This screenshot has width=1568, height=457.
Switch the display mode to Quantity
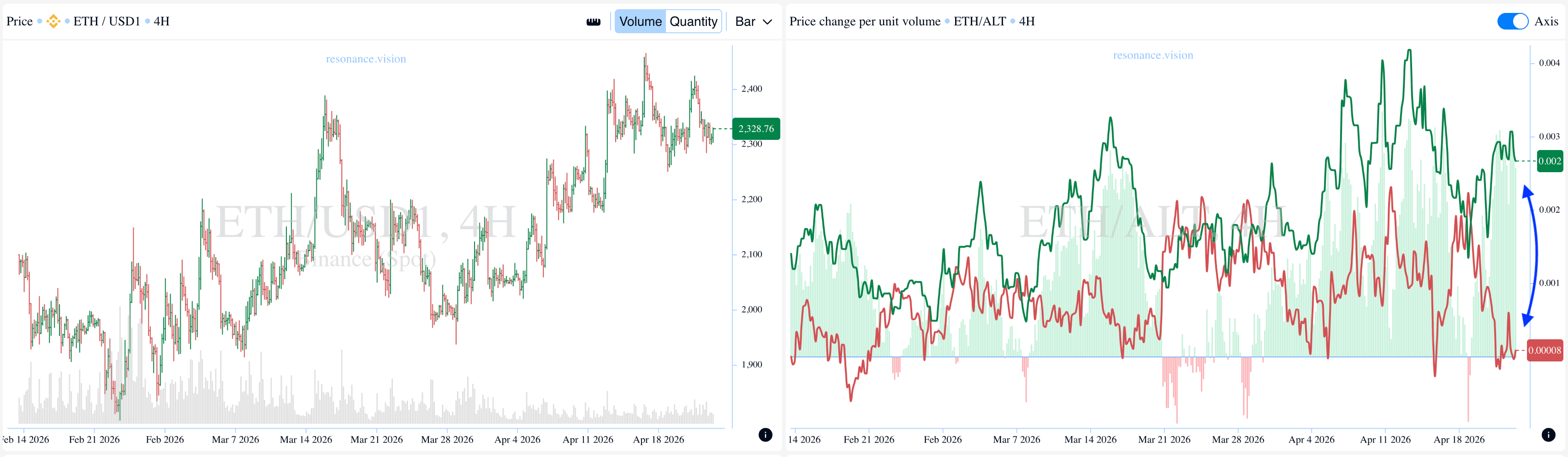click(693, 21)
